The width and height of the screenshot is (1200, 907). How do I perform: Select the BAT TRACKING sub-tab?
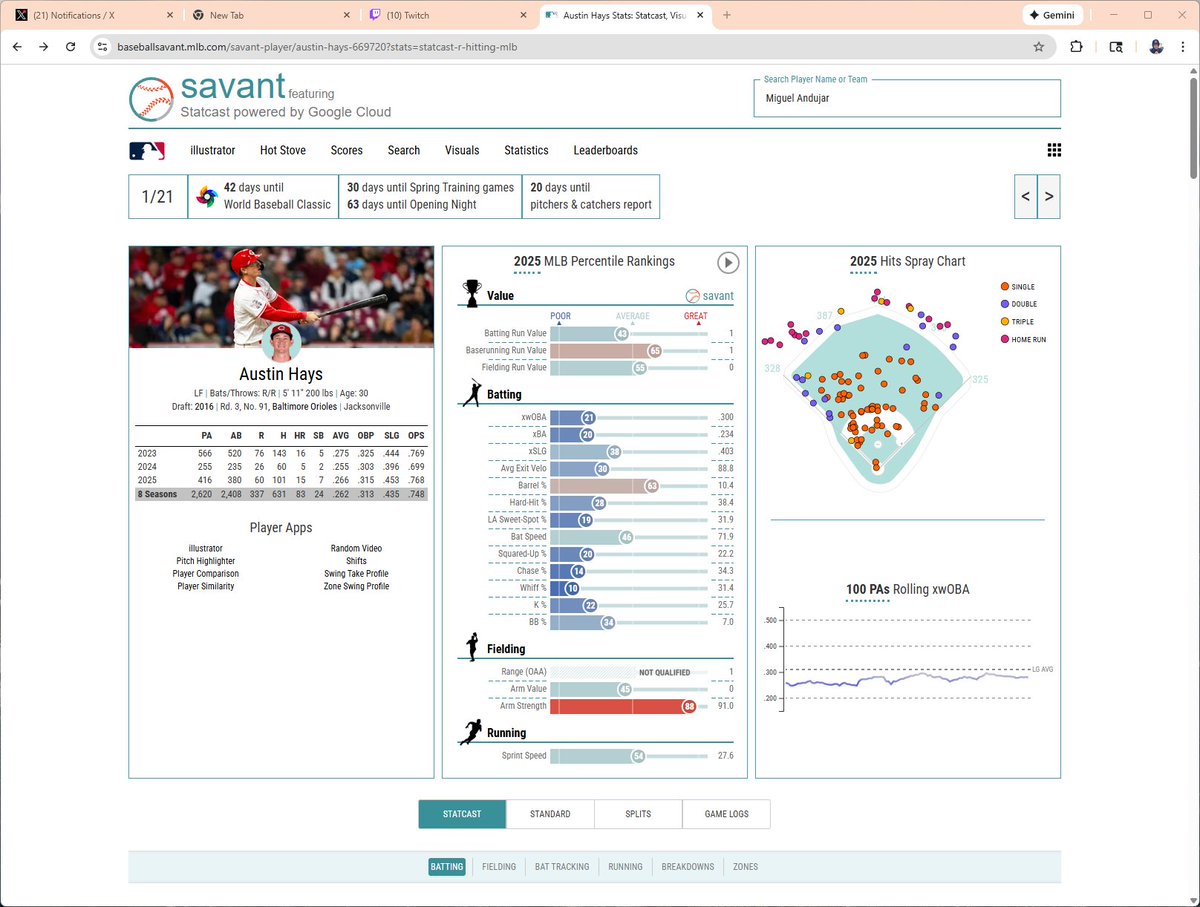[562, 867]
